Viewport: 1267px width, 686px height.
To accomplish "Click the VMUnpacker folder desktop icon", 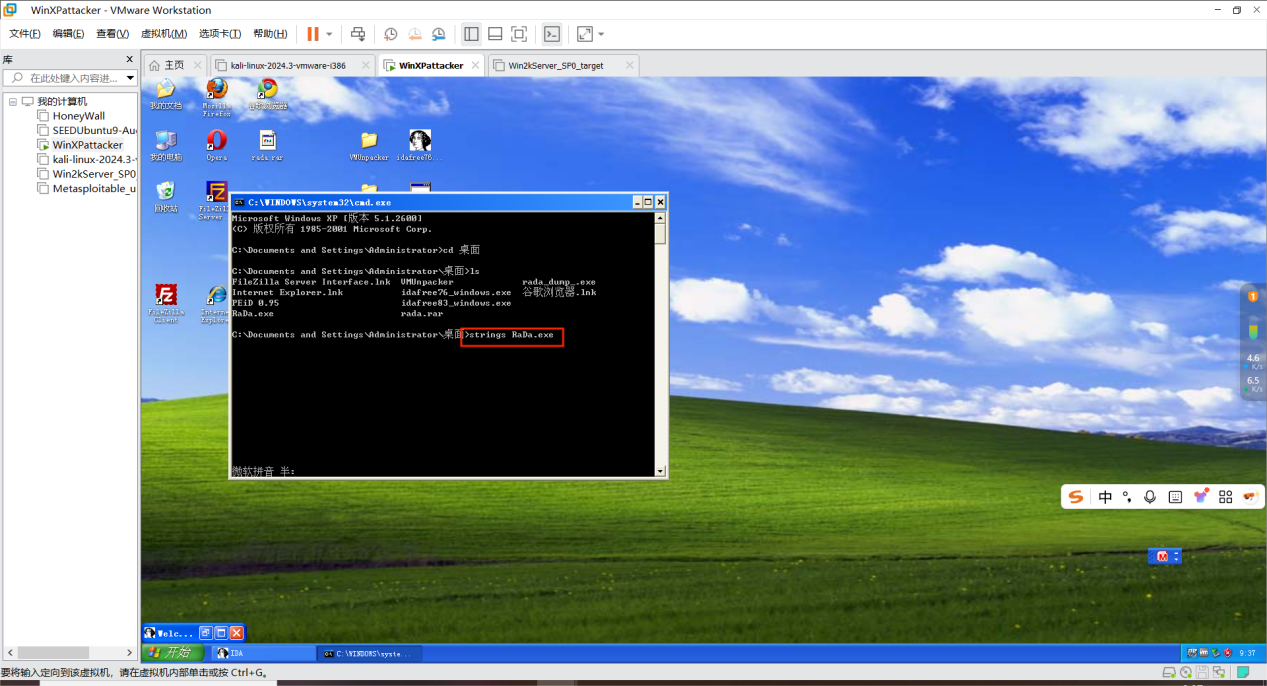I will click(369, 145).
